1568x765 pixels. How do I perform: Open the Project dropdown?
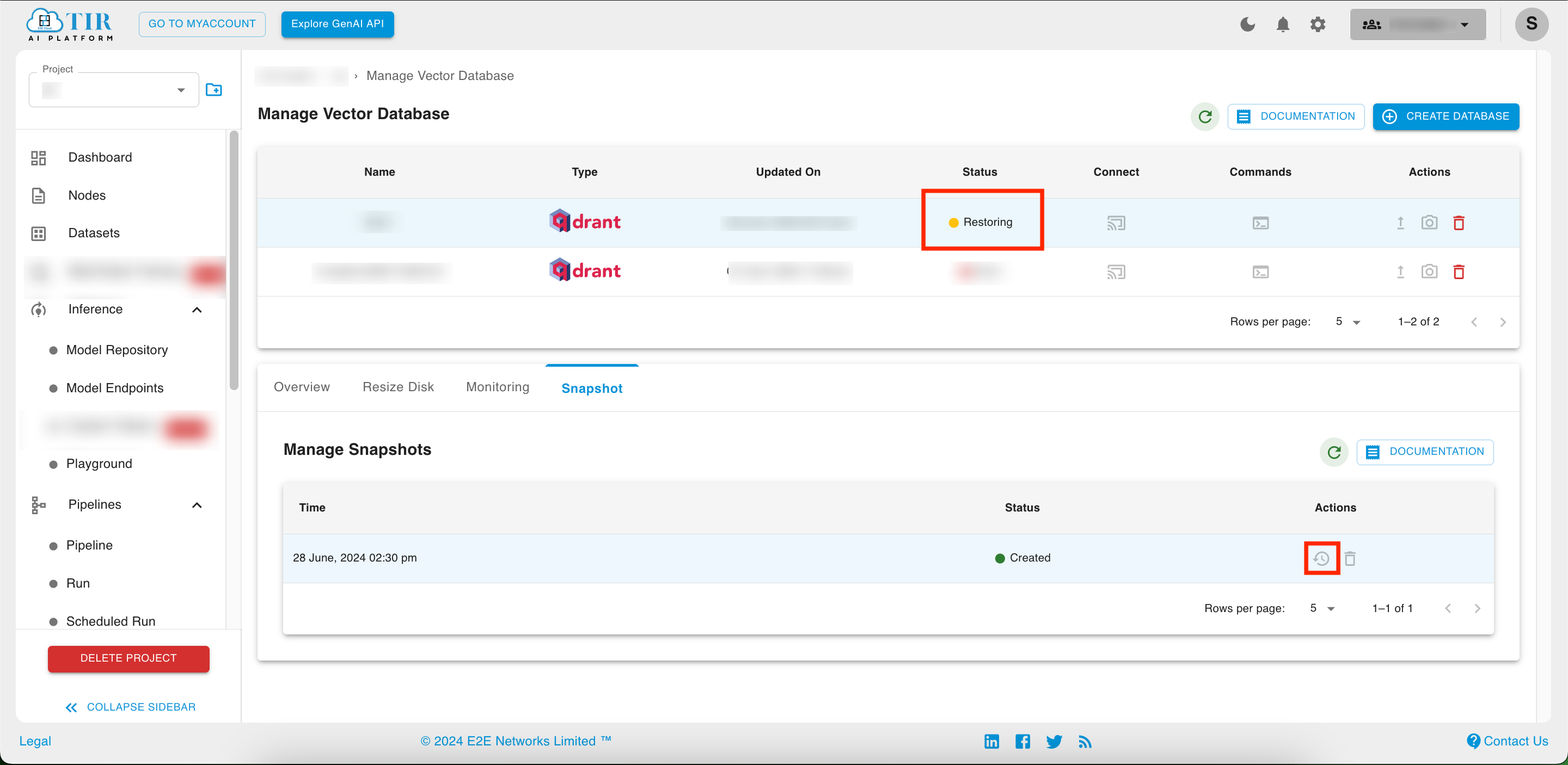(114, 90)
